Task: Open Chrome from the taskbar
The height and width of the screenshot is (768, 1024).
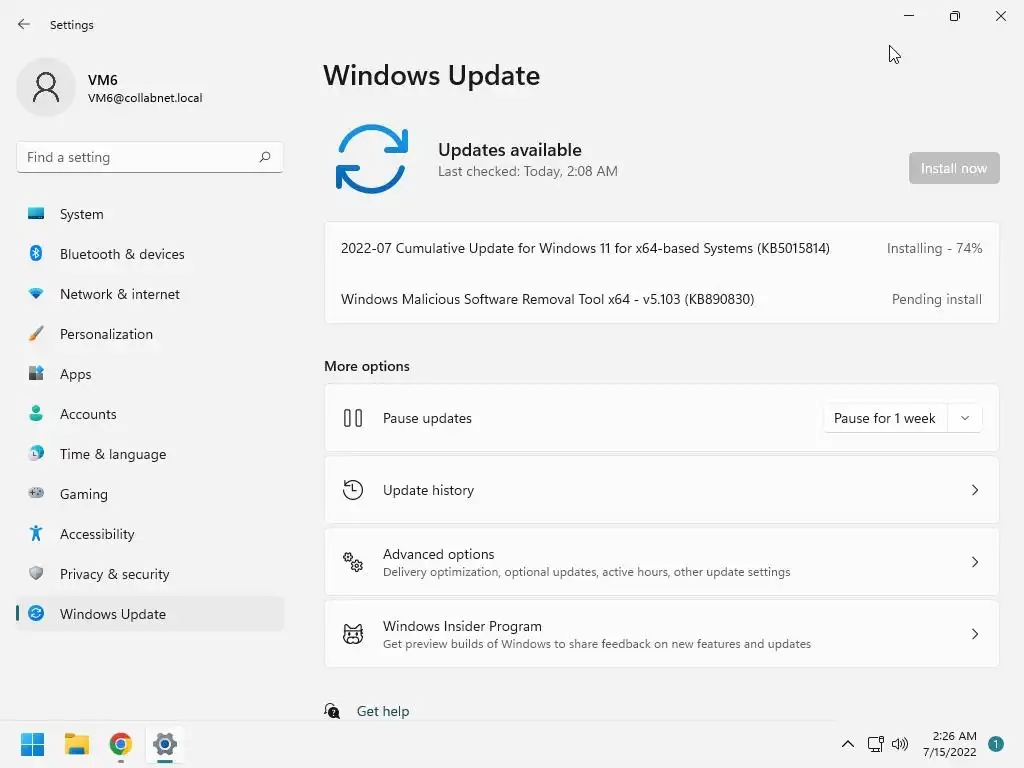Action: pos(121,744)
